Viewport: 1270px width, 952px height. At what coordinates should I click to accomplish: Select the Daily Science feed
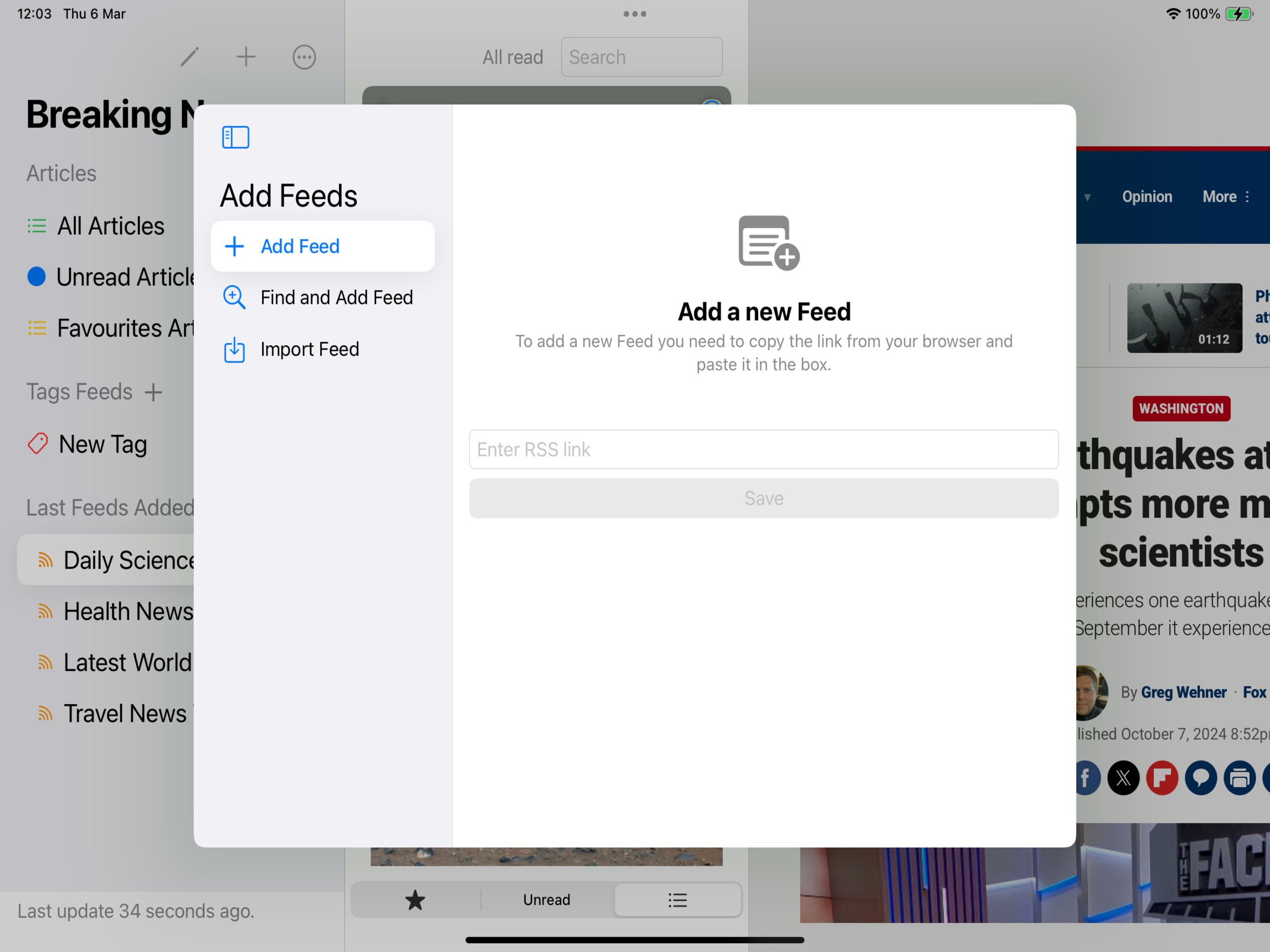point(106,560)
